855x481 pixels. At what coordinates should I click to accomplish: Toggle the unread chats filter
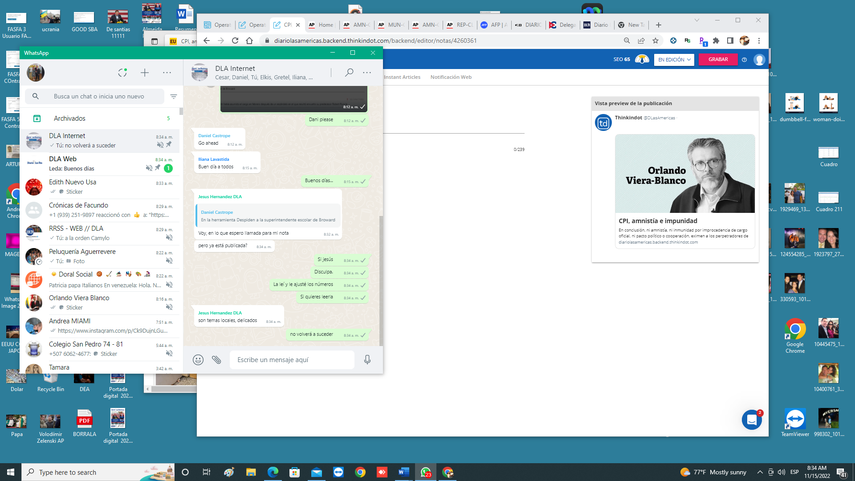173,97
